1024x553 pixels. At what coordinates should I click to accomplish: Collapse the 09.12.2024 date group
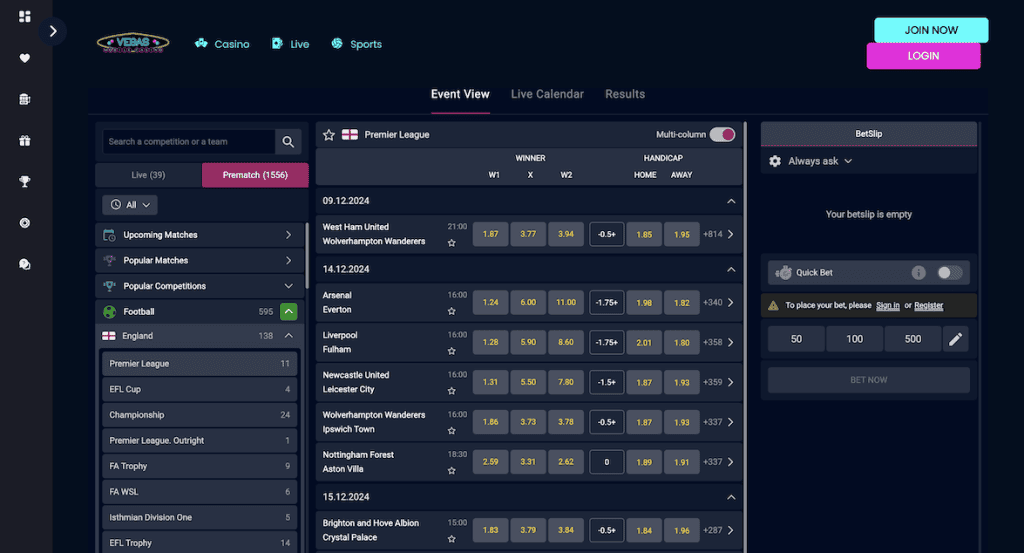[x=731, y=201]
